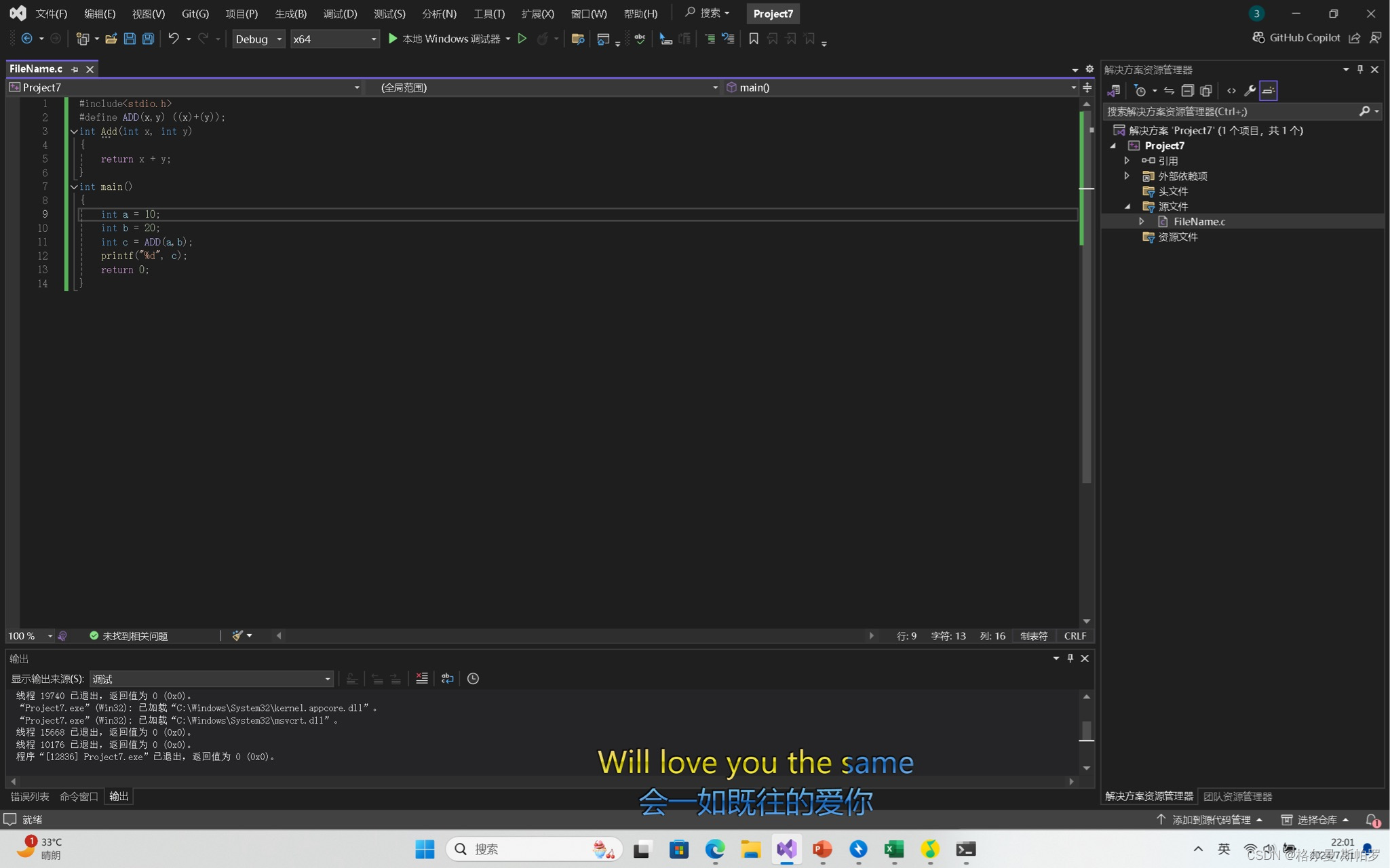
Task: Click the find in files folder icon
Action: 578,39
